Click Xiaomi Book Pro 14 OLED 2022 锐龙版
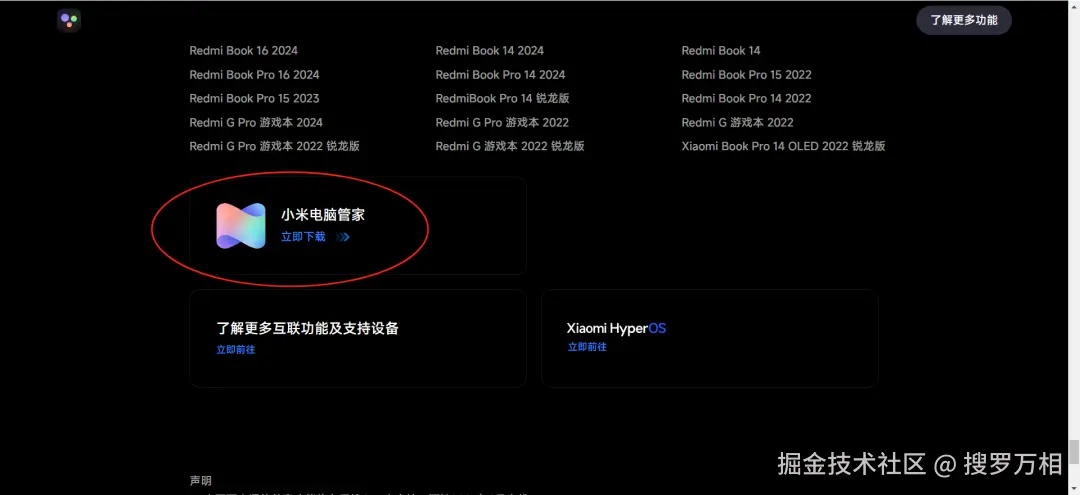The width and height of the screenshot is (1080, 495). click(x=784, y=146)
